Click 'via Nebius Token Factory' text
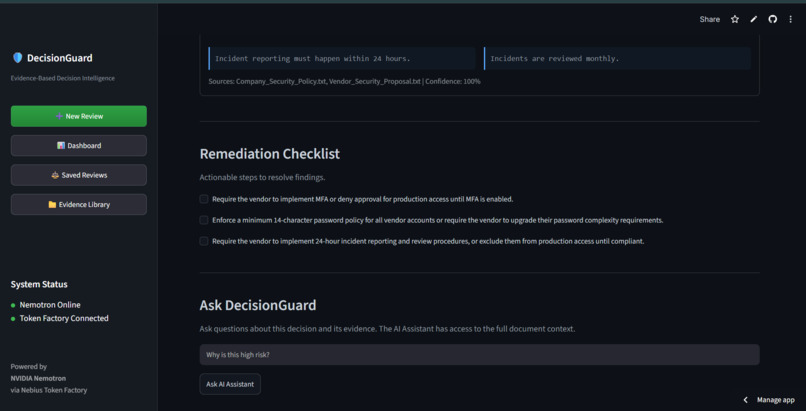806x411 pixels. point(49,390)
